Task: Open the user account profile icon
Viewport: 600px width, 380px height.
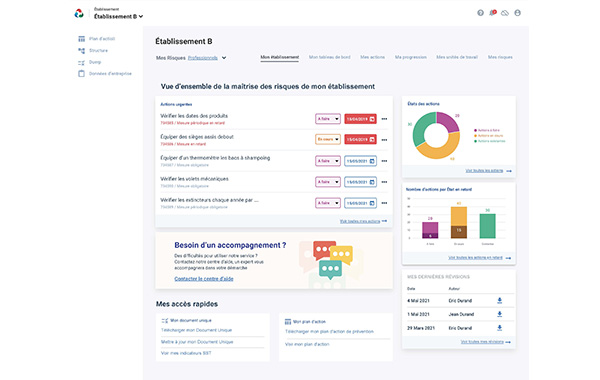Action: click(517, 13)
